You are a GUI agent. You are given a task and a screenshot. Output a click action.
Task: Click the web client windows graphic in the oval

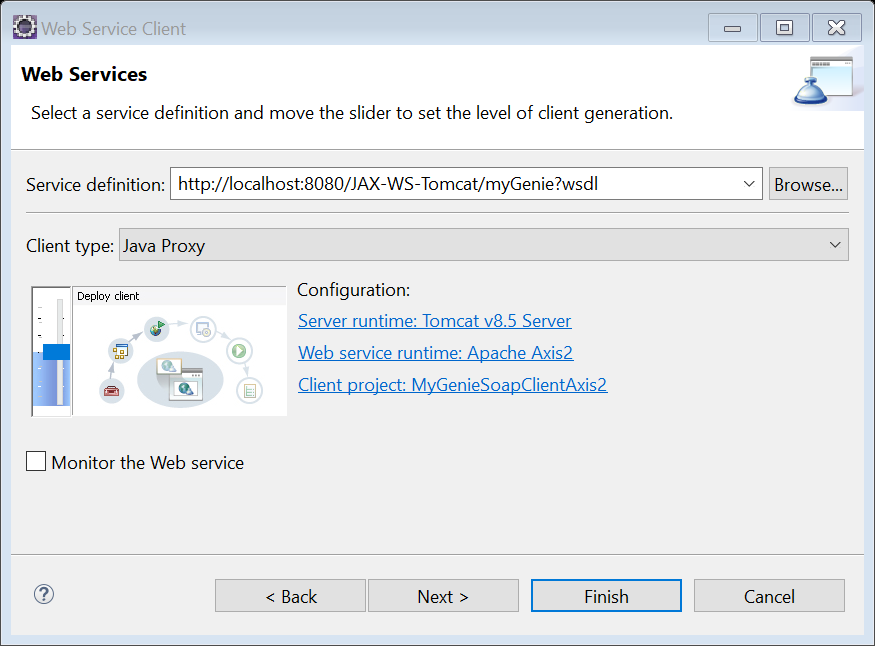click(x=178, y=378)
